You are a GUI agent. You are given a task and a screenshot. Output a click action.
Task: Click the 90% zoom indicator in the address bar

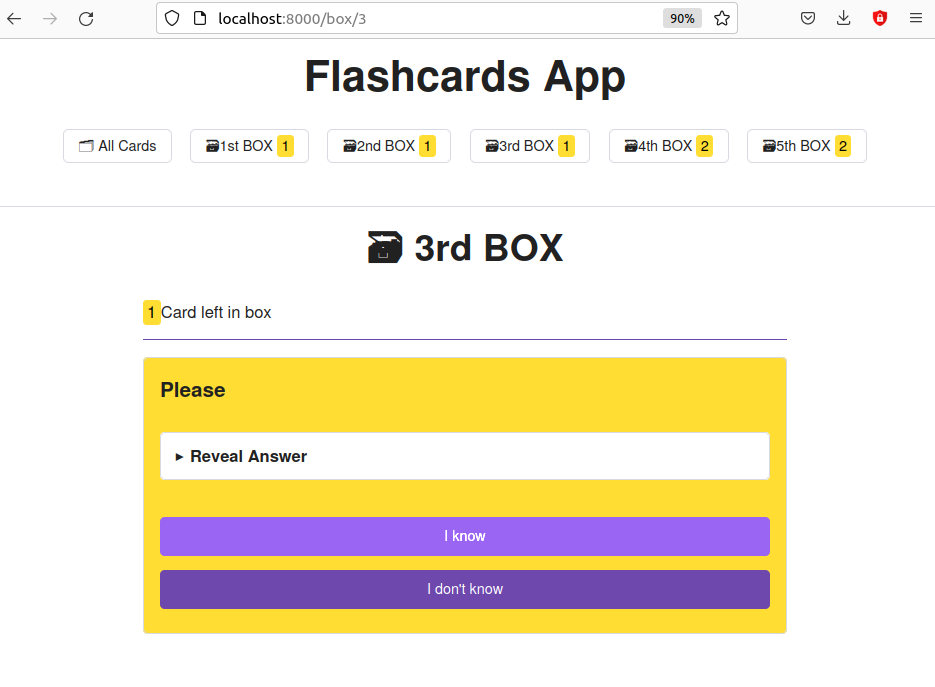[x=681, y=17]
